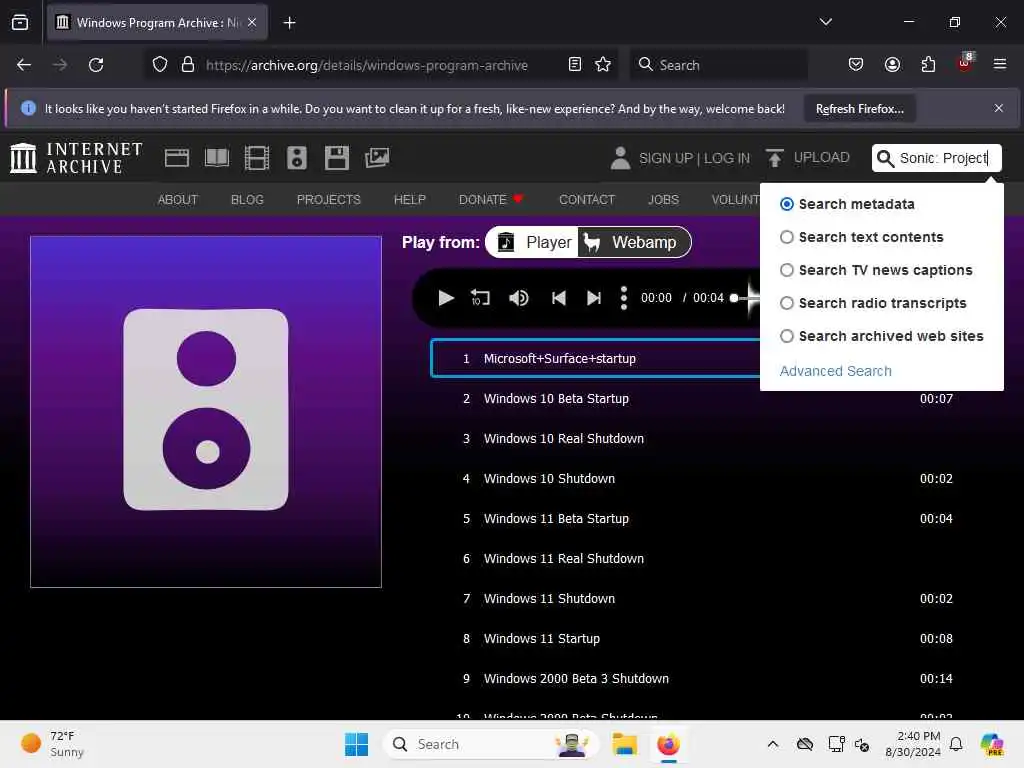Open the ABOUT menu item
1024x768 pixels.
pos(178,200)
